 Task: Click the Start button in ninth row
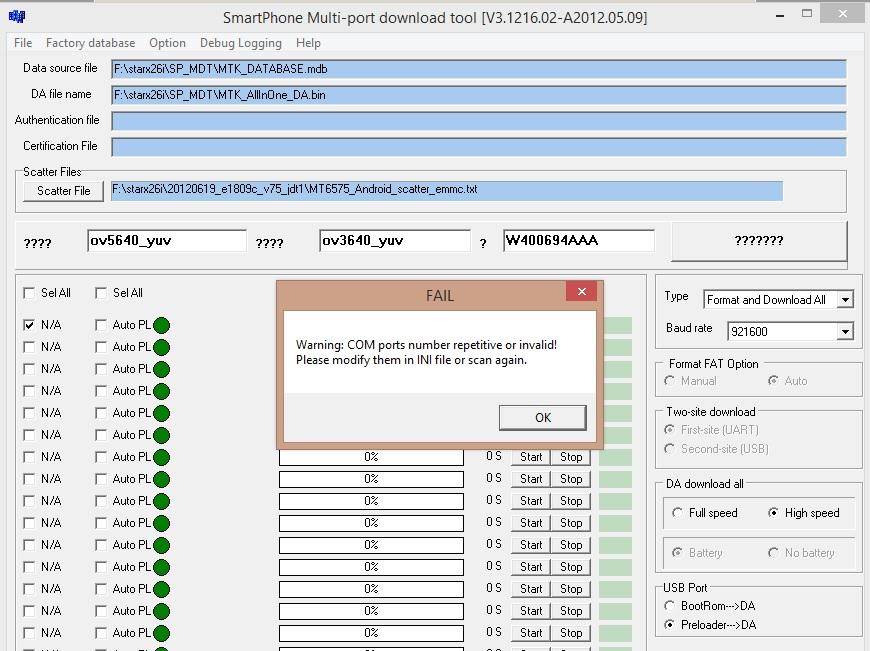pyautogui.click(x=530, y=501)
